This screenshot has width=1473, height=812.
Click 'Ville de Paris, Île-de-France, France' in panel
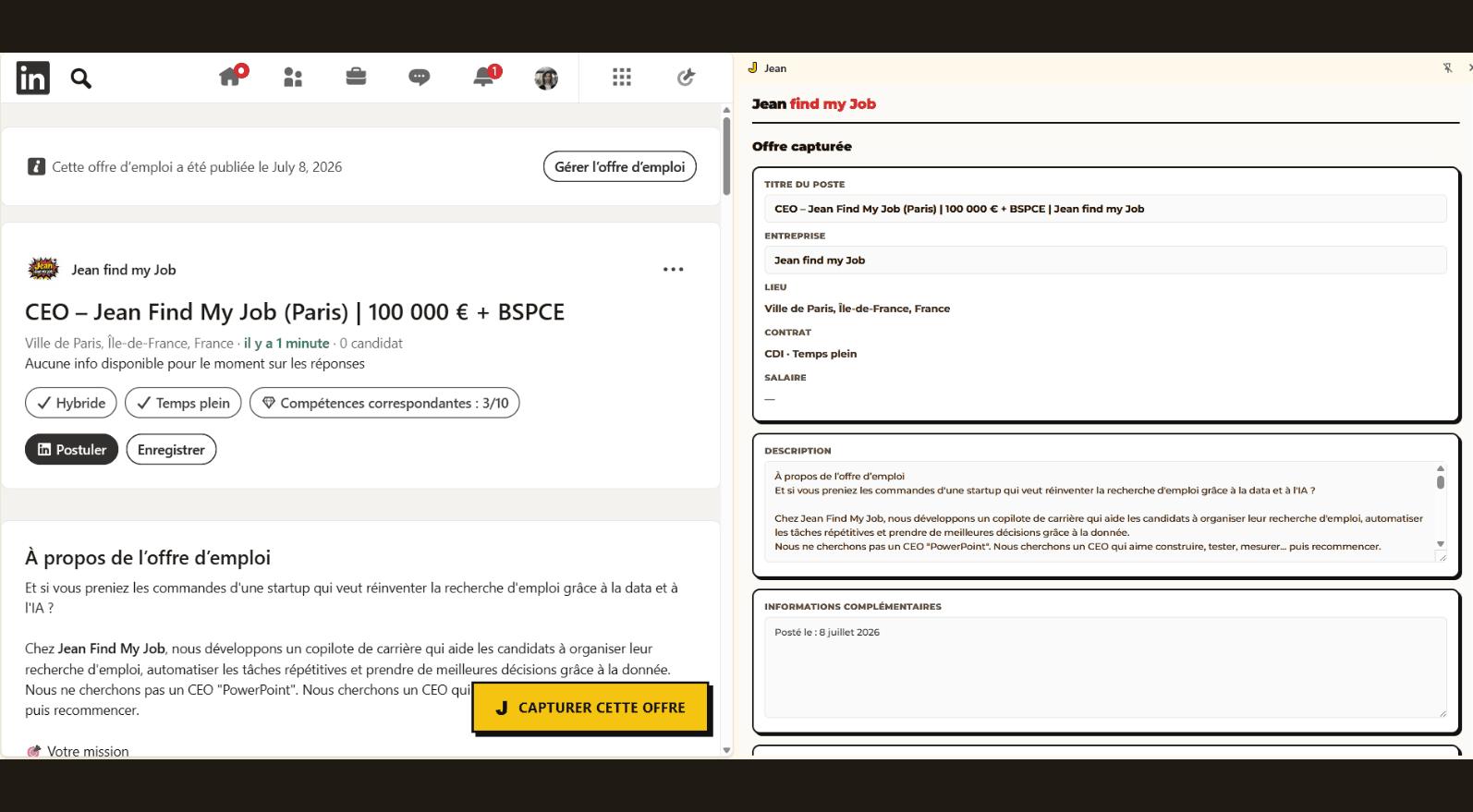(857, 309)
